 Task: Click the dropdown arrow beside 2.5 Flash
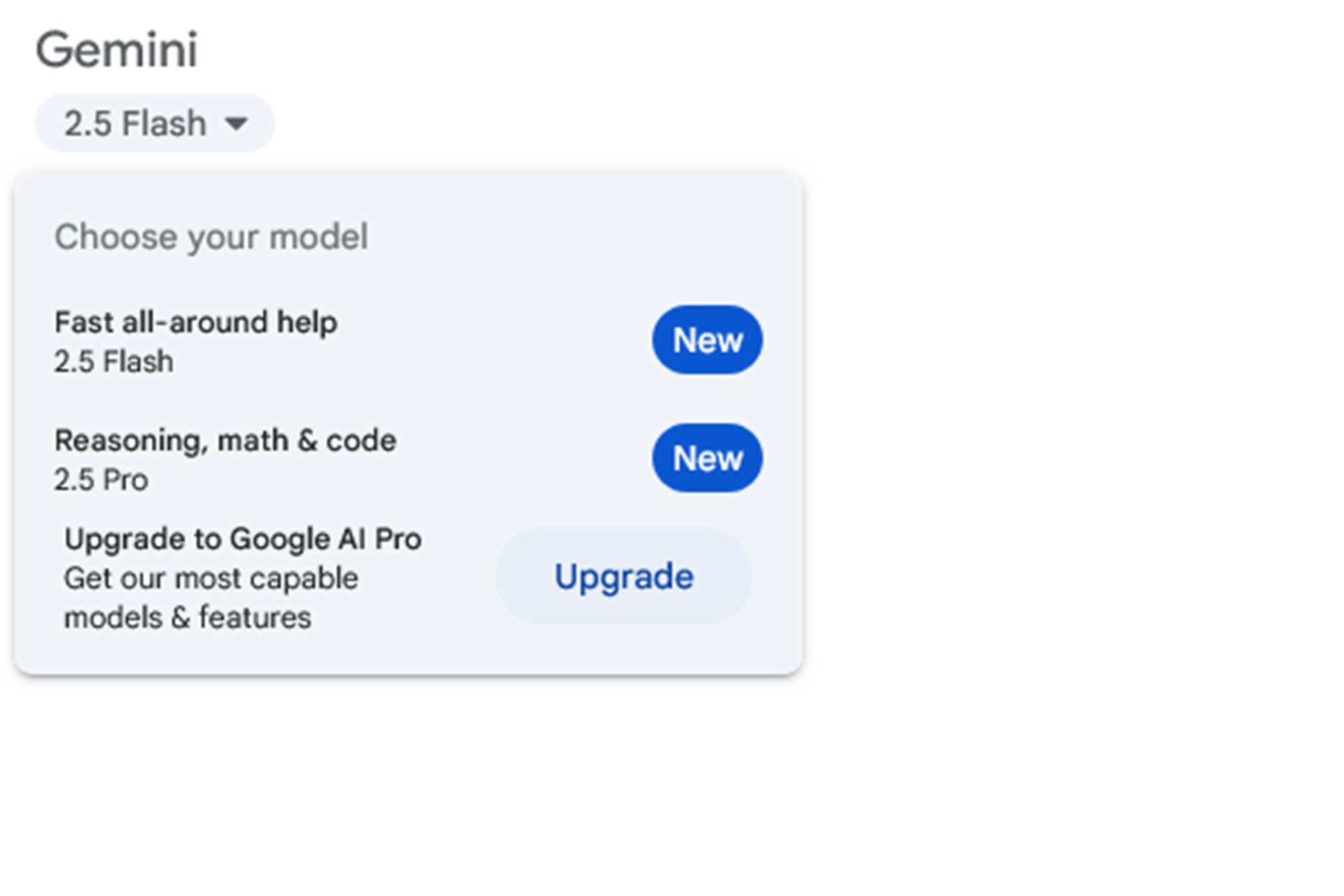coord(237,124)
